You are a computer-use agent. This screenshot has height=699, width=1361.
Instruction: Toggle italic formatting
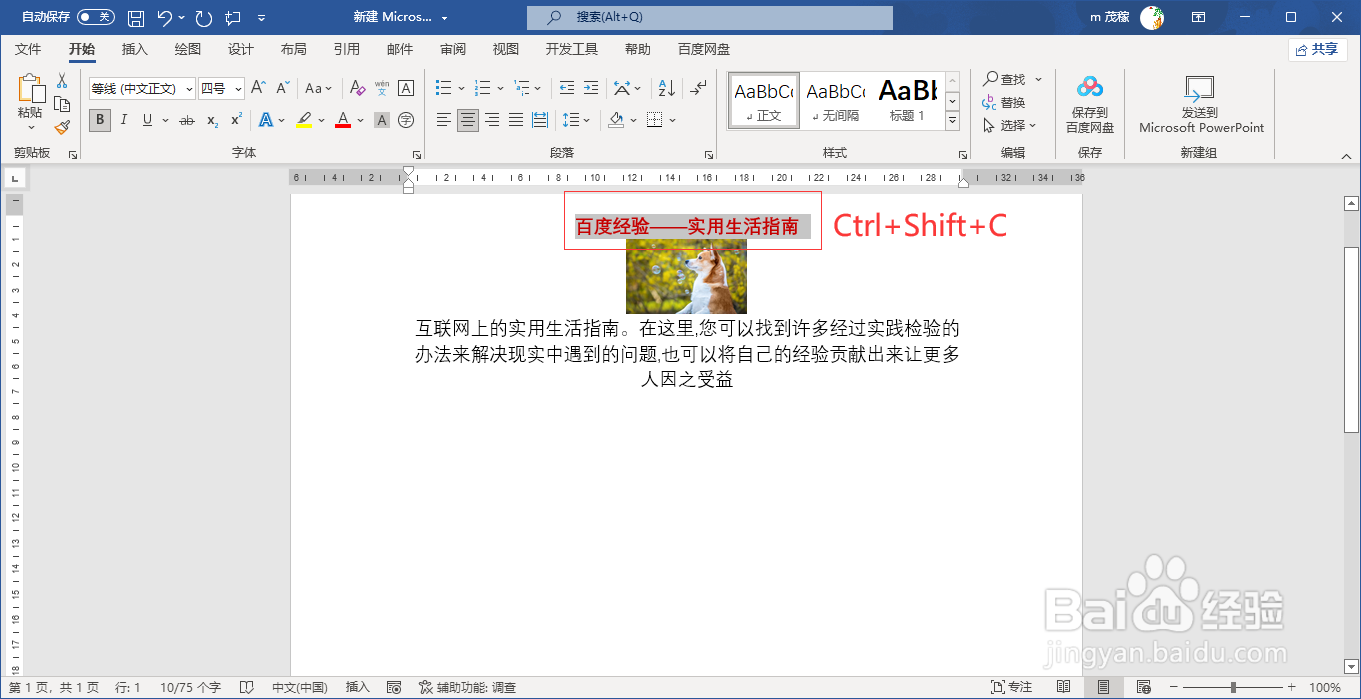pos(122,120)
